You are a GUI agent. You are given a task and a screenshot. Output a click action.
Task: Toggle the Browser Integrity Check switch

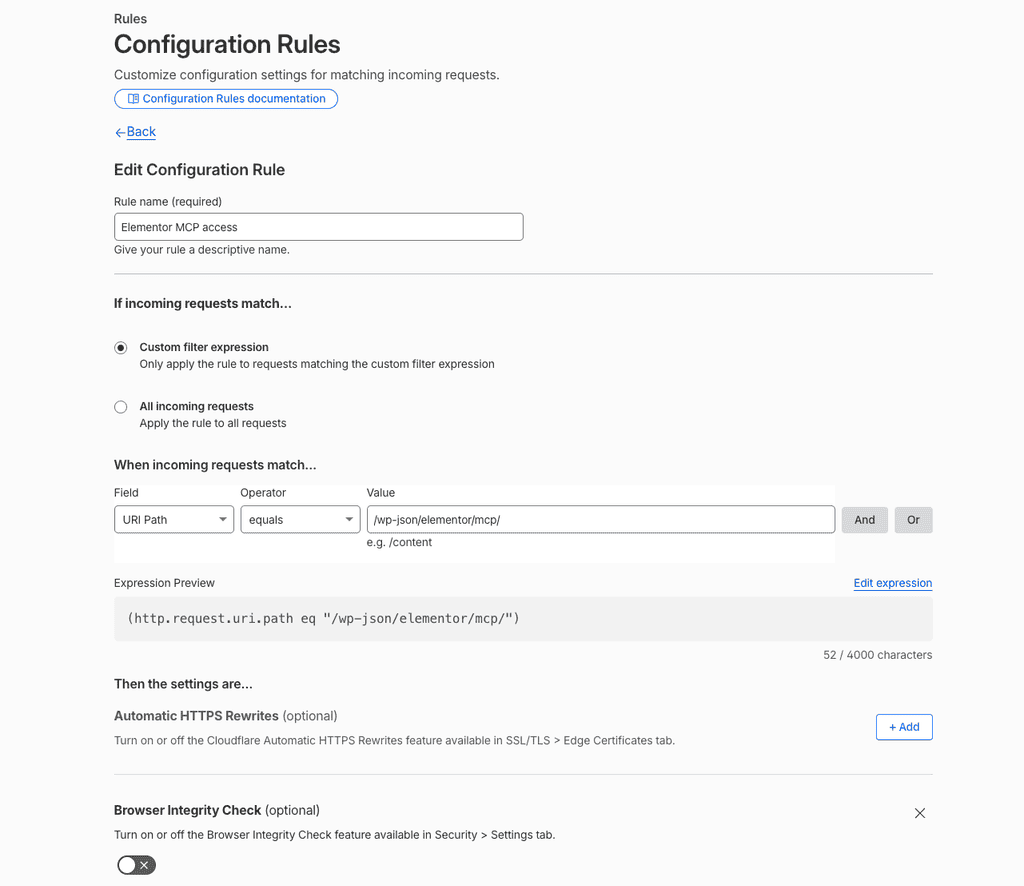click(136, 866)
